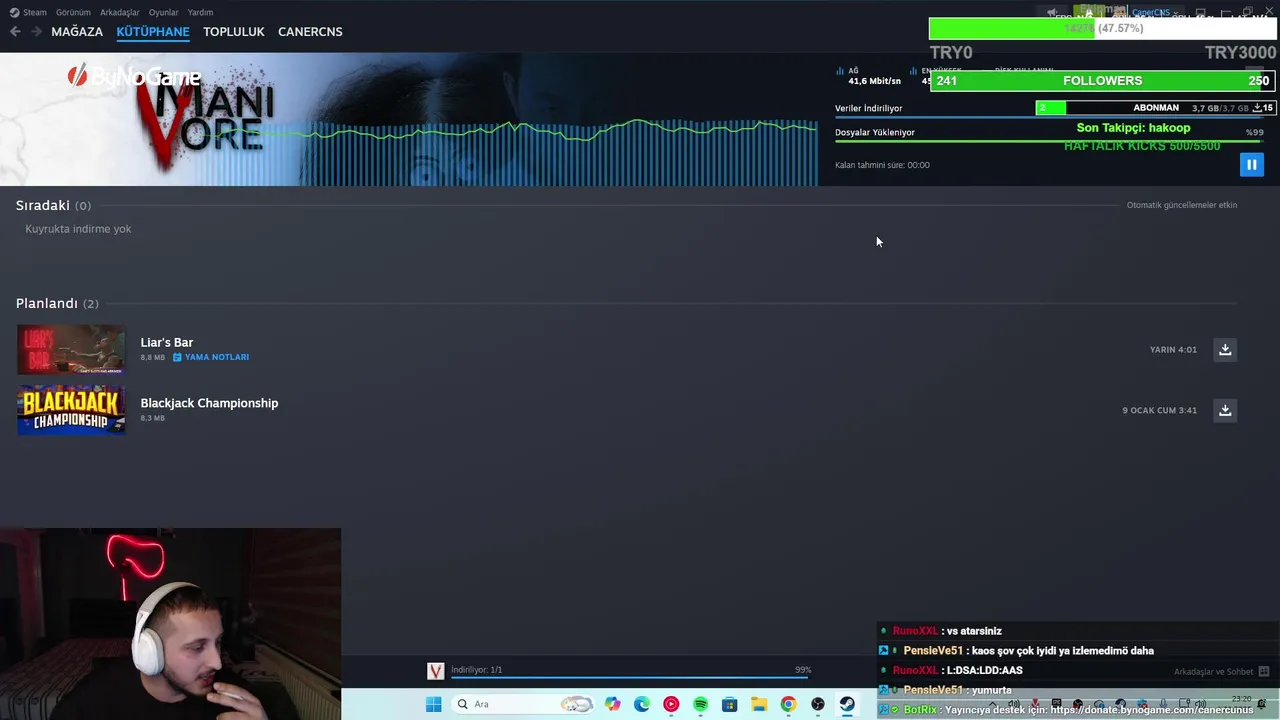Click the Sıradaki (0) queue heading

[53, 205]
